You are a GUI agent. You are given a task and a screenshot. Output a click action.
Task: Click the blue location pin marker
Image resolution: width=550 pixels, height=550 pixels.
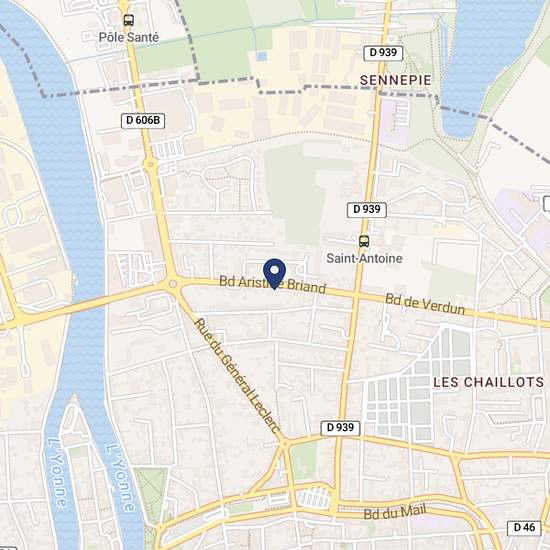(x=274, y=274)
